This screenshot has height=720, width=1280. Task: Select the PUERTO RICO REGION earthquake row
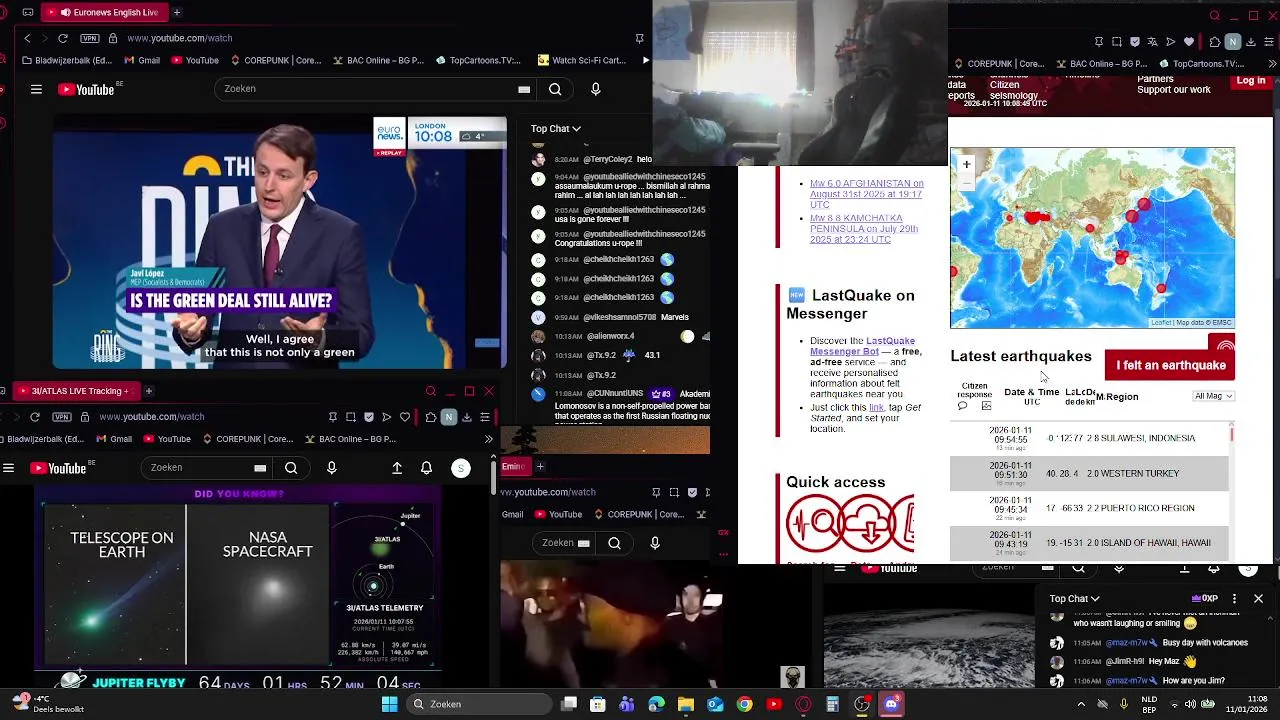pyautogui.click(x=1088, y=508)
